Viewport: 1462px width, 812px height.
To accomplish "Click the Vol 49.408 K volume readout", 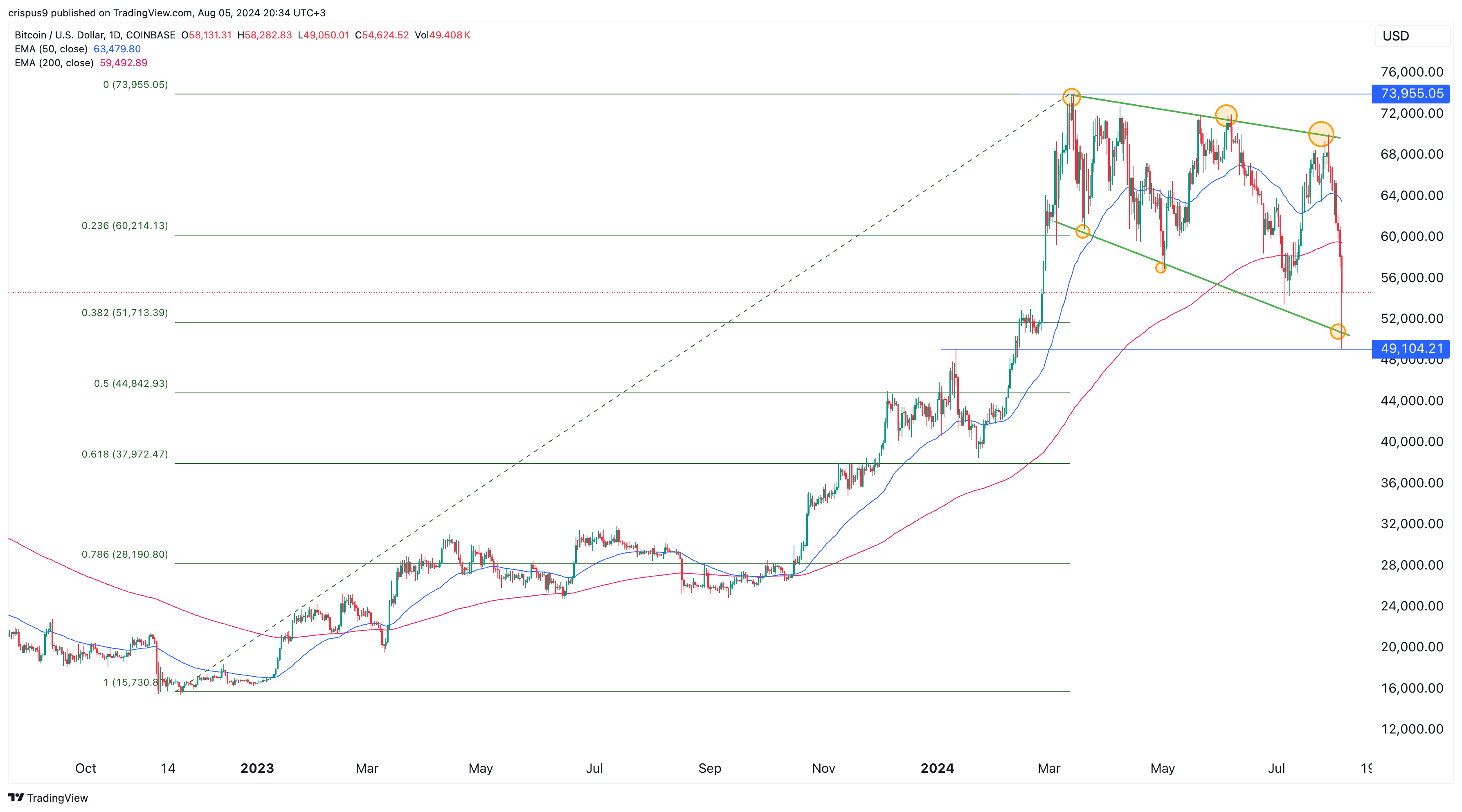I will tap(442, 35).
